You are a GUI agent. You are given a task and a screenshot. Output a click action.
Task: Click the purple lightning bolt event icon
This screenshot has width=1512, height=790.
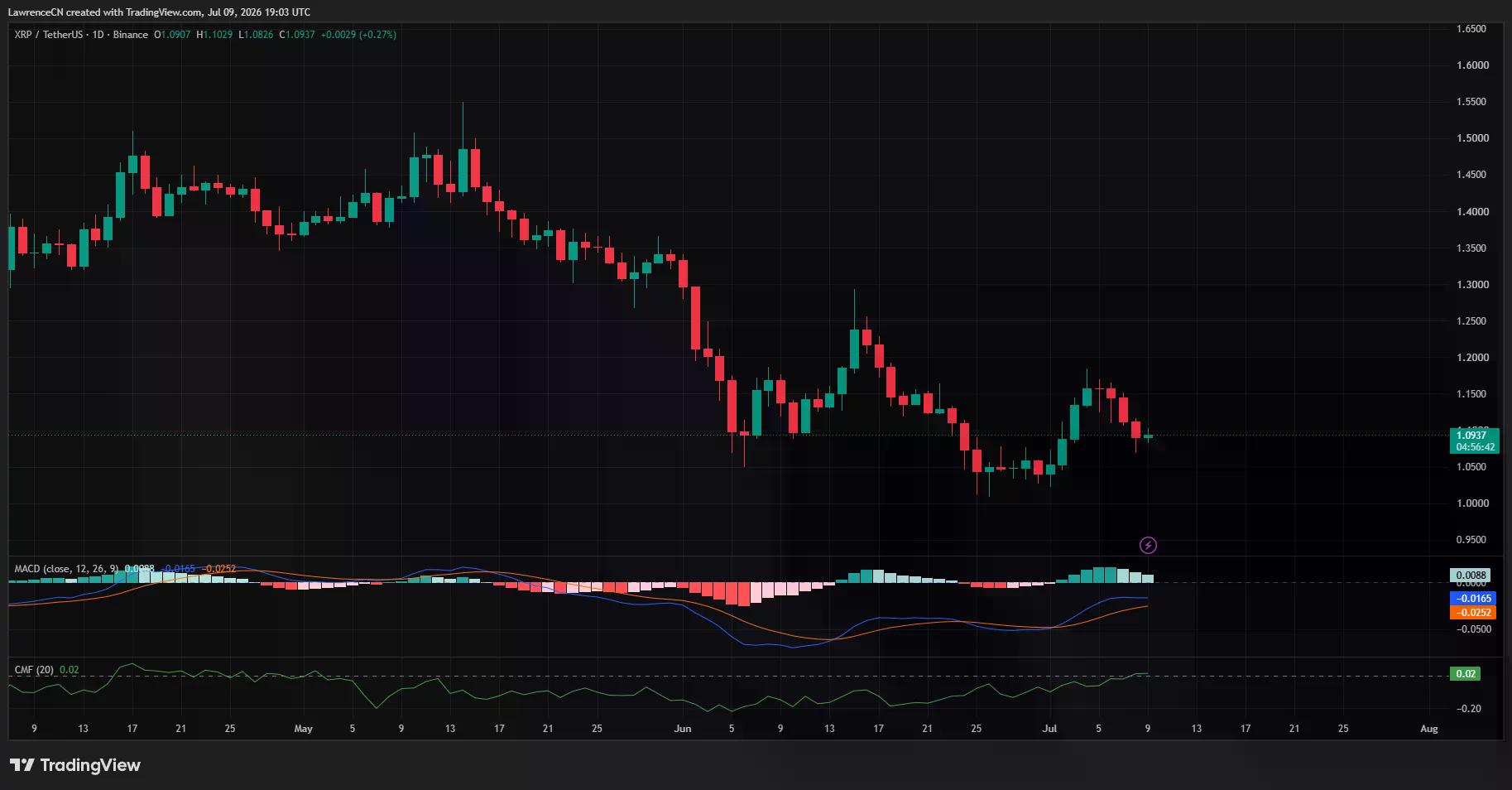(1148, 545)
